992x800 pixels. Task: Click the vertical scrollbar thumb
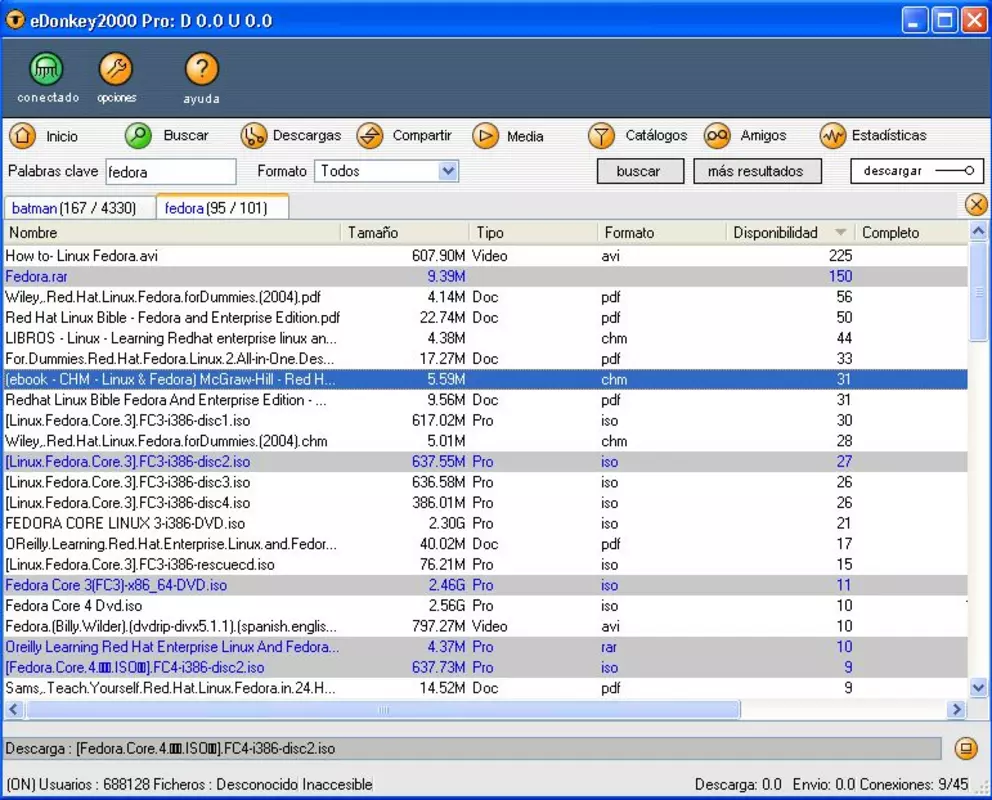tap(978, 292)
